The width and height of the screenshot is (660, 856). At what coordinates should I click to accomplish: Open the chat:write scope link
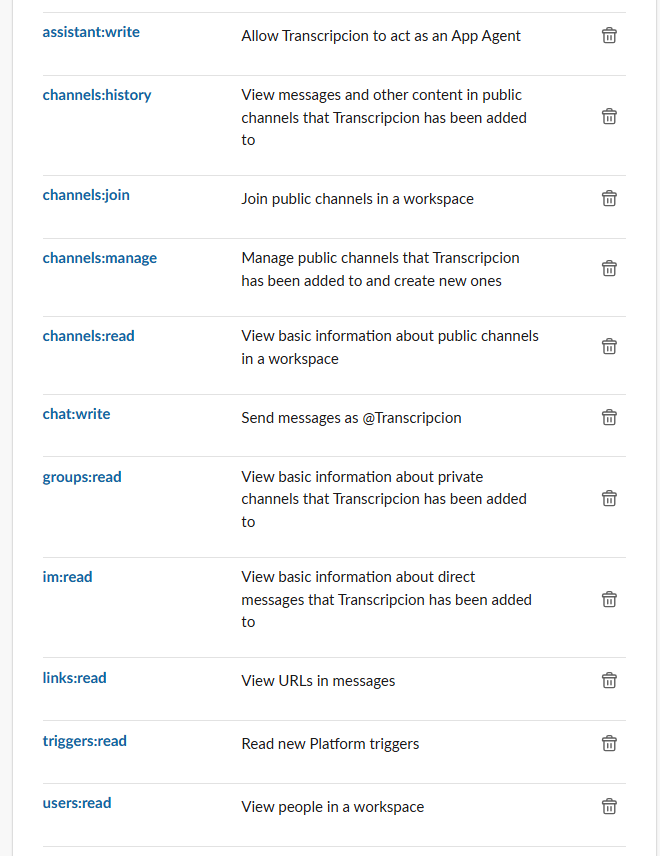(x=76, y=414)
